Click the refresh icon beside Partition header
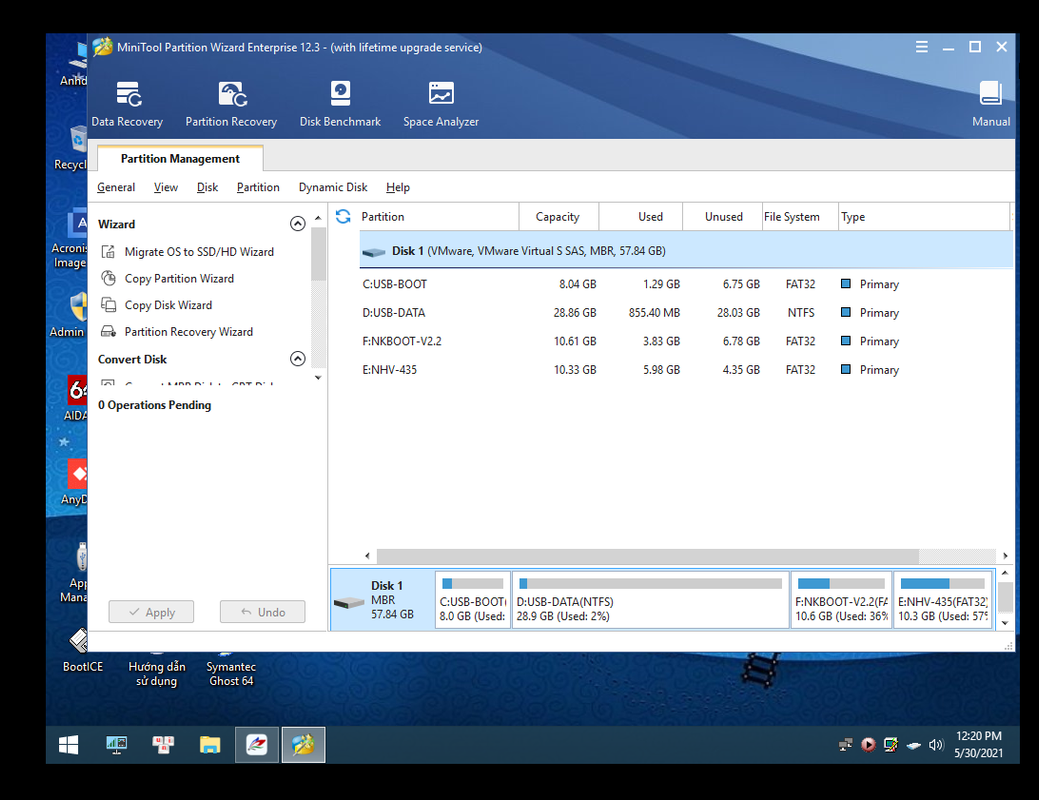 [x=343, y=216]
